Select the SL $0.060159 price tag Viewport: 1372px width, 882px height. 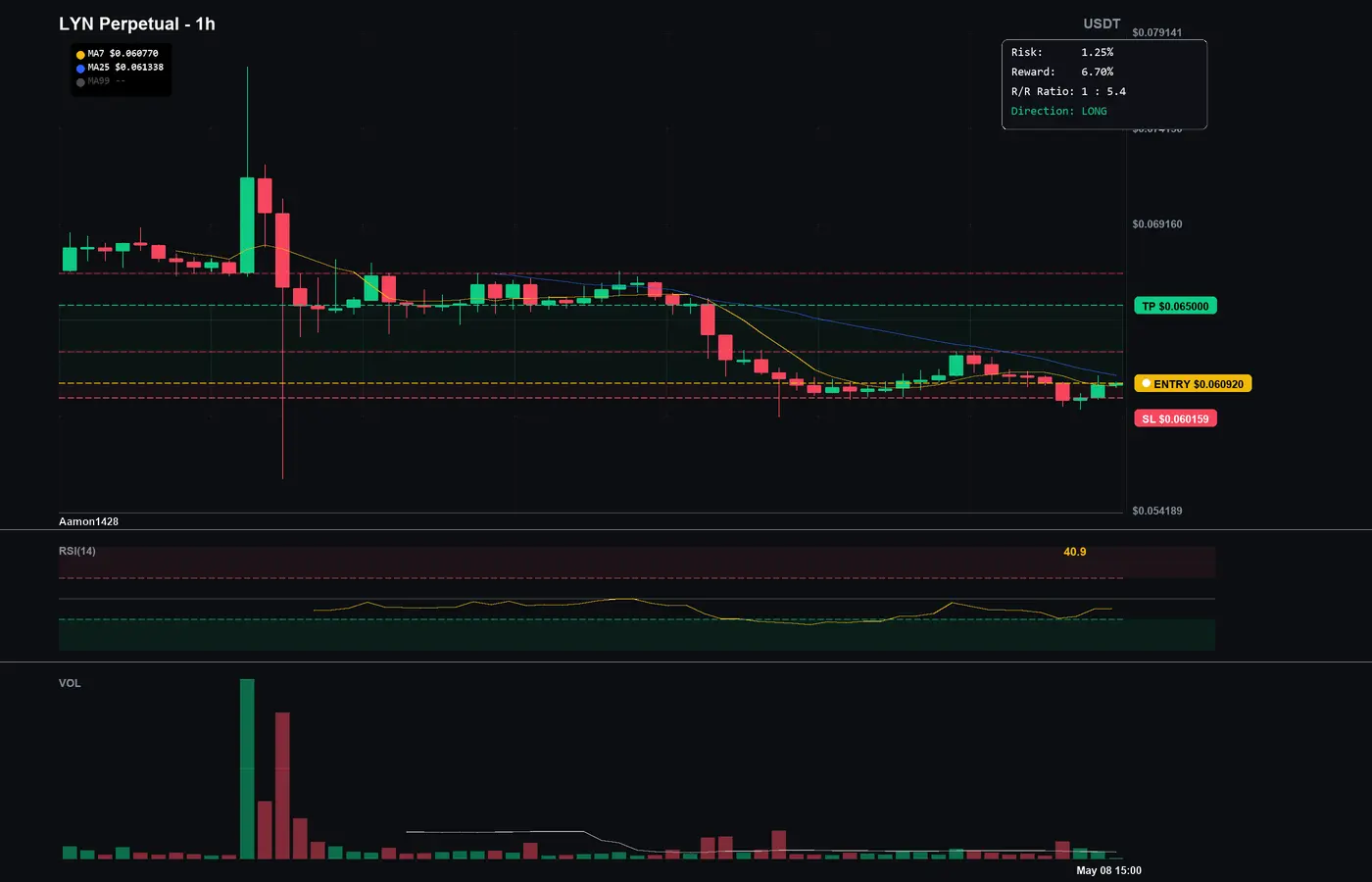coord(1175,418)
